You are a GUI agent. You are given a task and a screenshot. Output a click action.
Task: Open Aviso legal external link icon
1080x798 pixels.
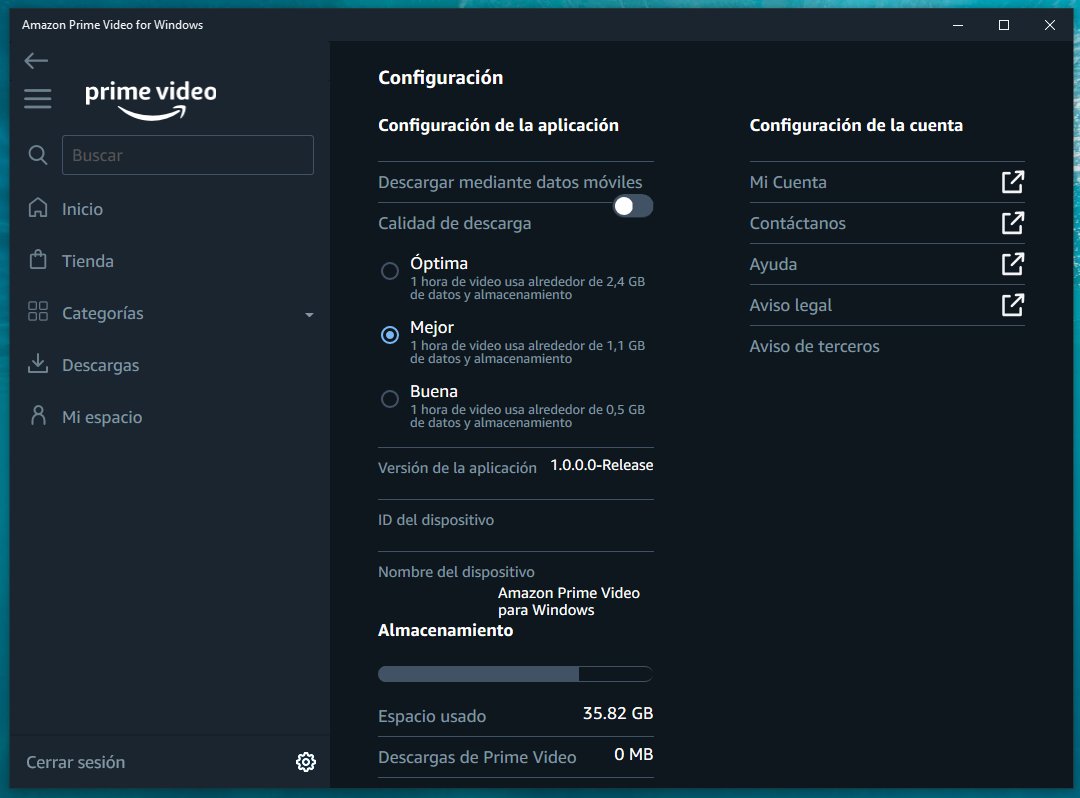coord(1012,305)
